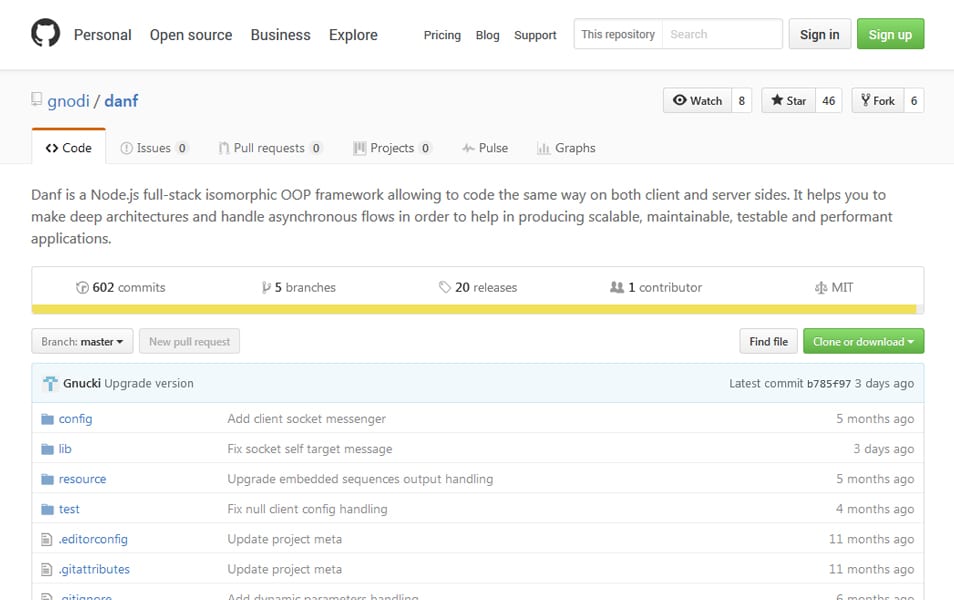
Task: Click the This repository search scope label
Action: [618, 34]
